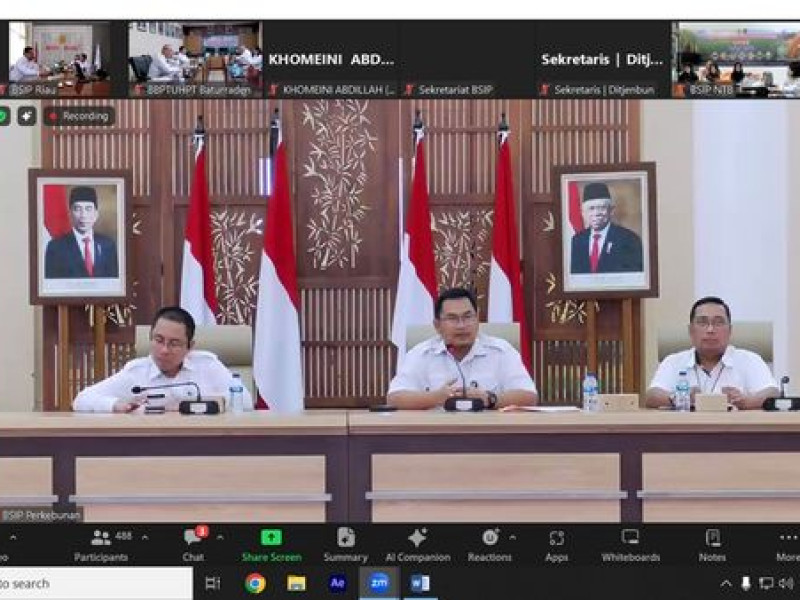
Task: Open the Notes tool
Action: pyautogui.click(x=712, y=543)
